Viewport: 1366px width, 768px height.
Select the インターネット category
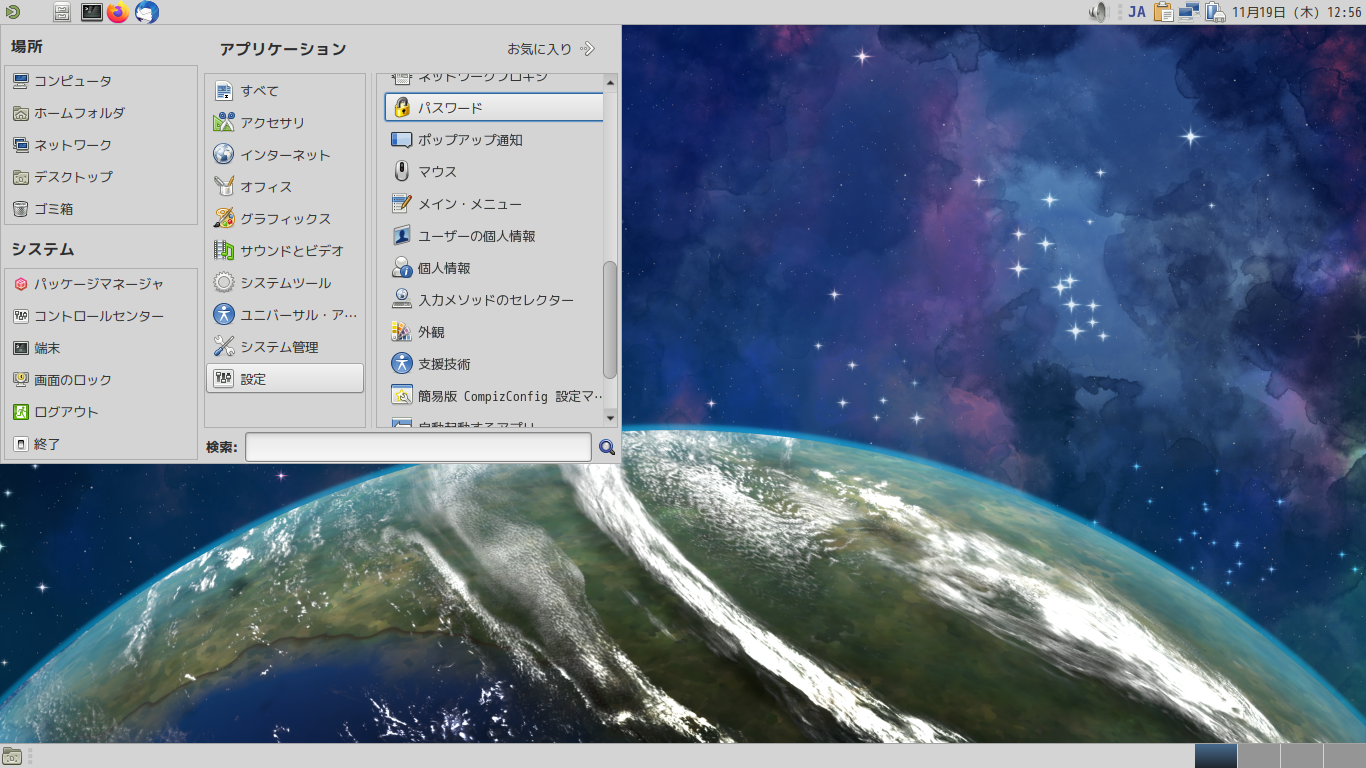(x=285, y=155)
